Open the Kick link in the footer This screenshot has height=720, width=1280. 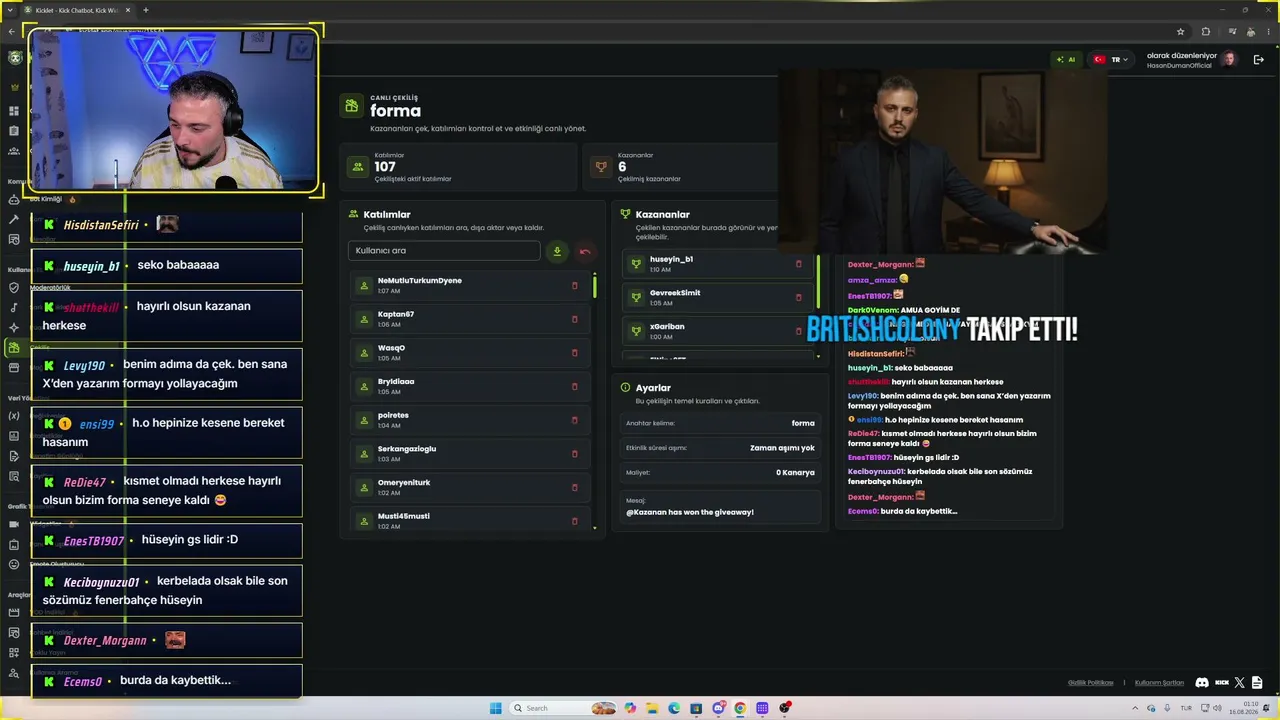click(x=1222, y=682)
